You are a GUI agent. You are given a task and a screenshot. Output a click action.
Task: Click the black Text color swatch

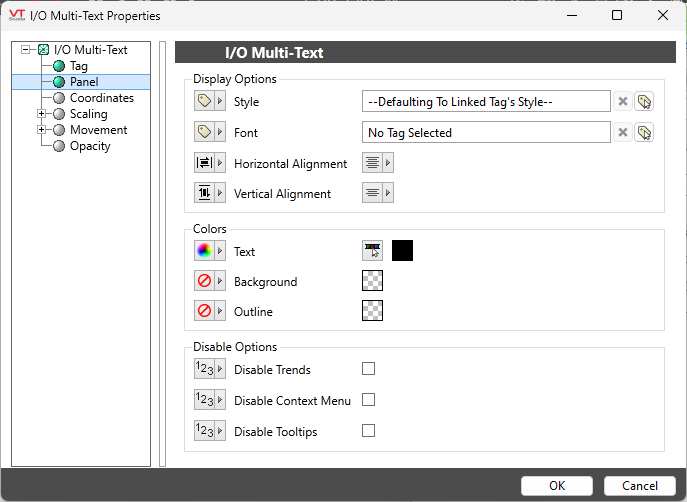point(402,251)
